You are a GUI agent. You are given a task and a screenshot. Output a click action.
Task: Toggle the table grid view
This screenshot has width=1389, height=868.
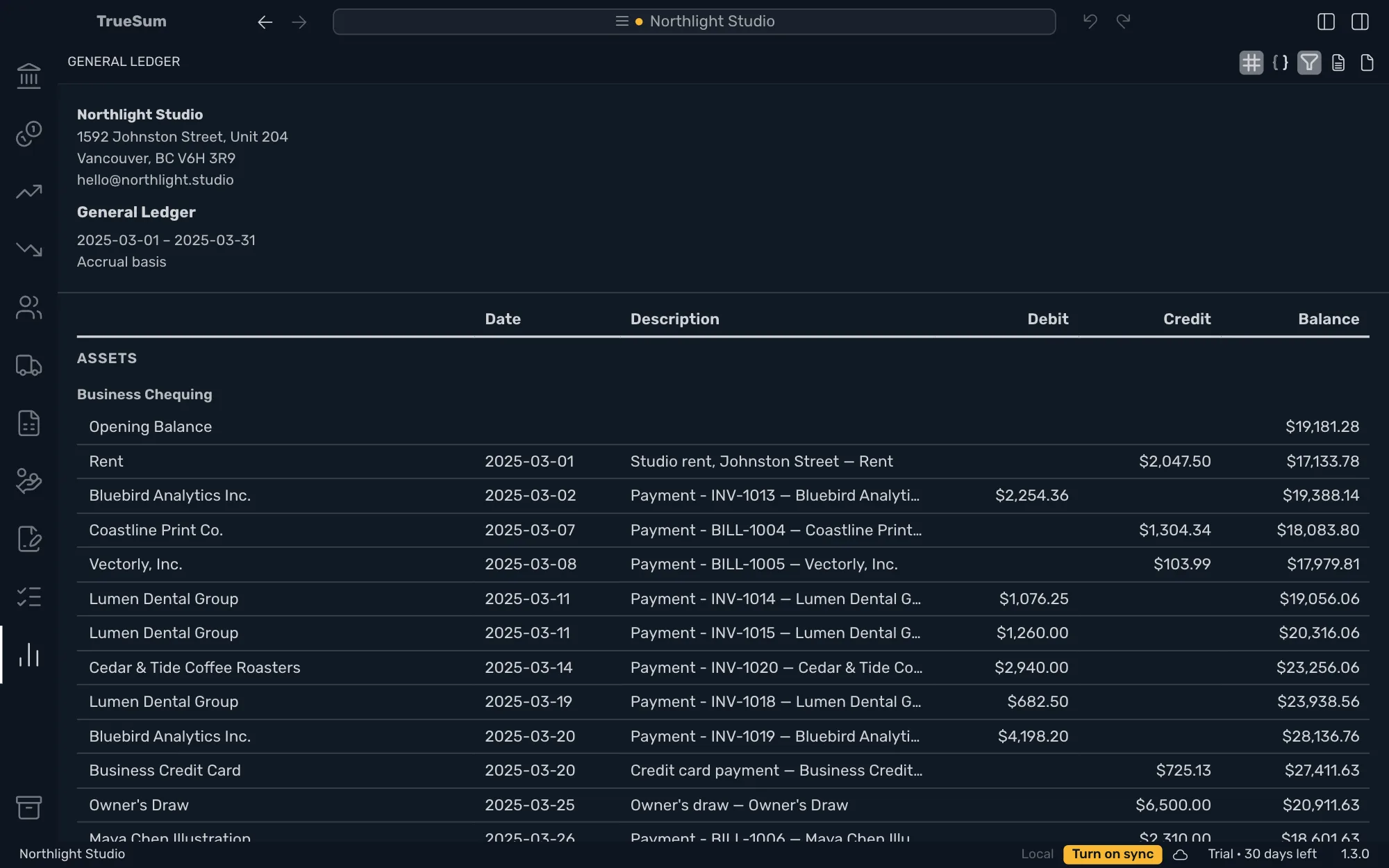[1251, 62]
